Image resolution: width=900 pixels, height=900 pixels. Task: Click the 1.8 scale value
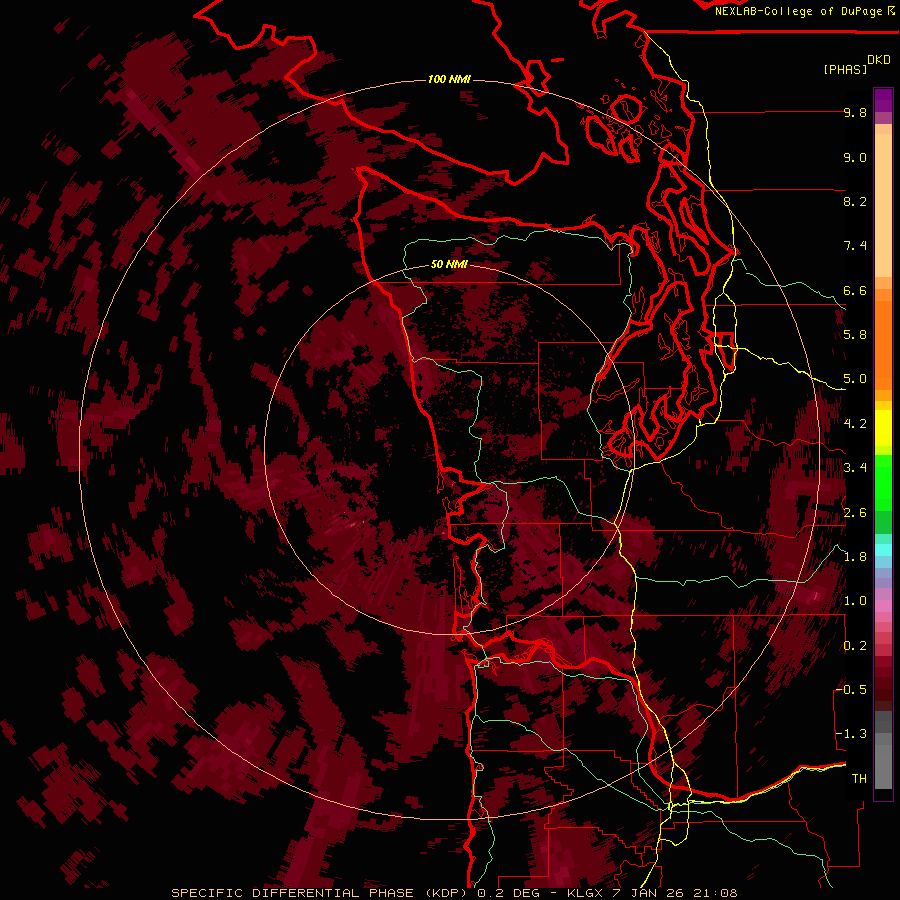[855, 557]
